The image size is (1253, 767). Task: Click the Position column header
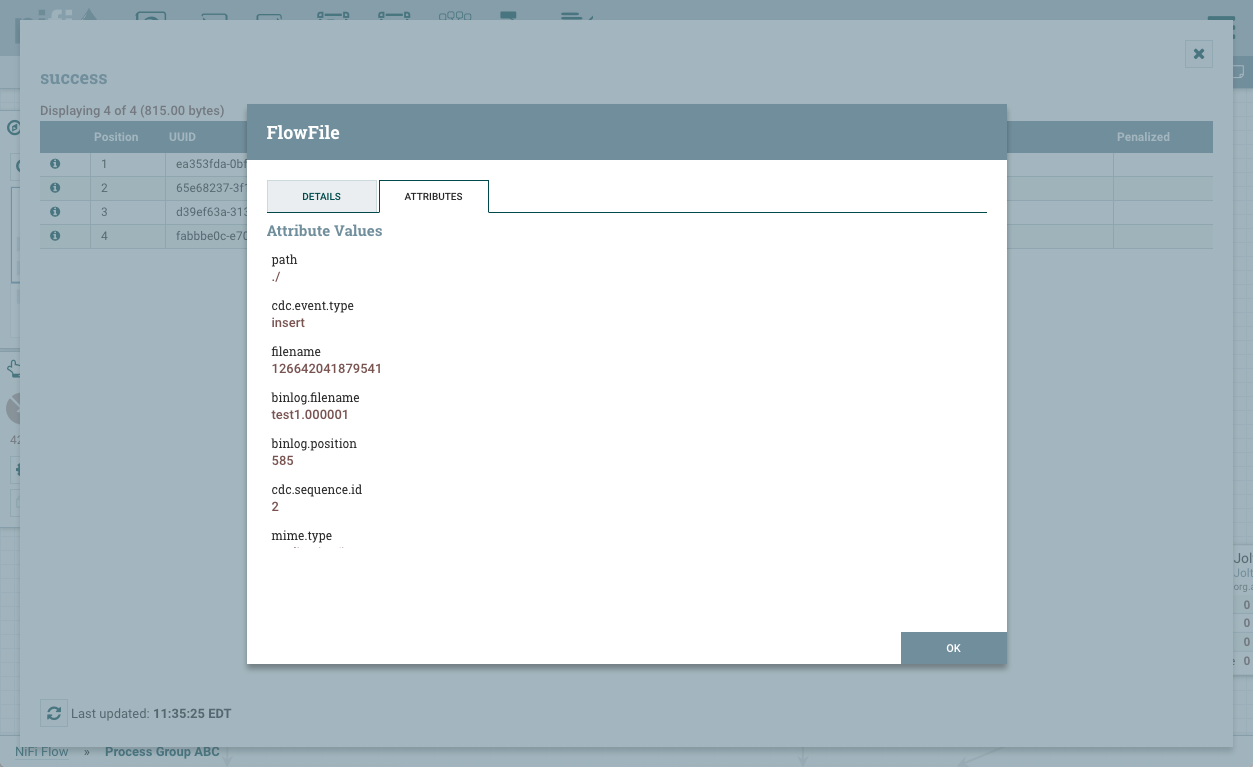tap(116, 137)
